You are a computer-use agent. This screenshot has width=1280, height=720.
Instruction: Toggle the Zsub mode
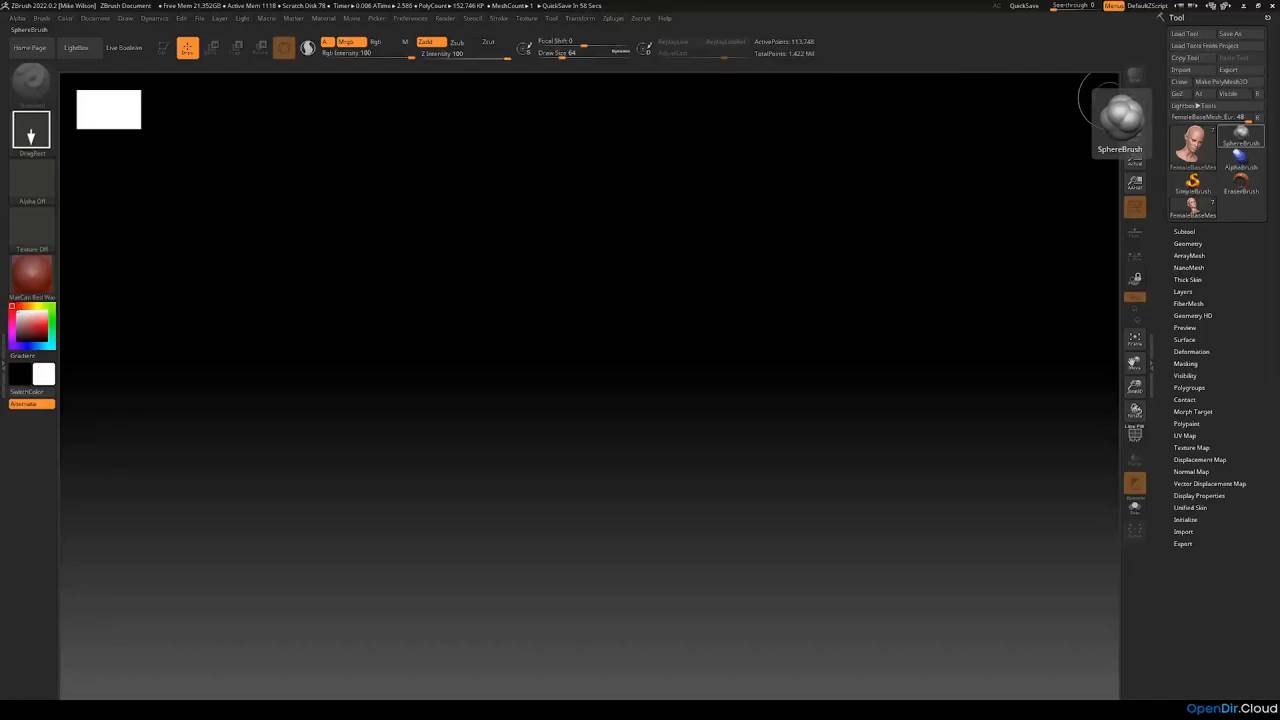457,42
